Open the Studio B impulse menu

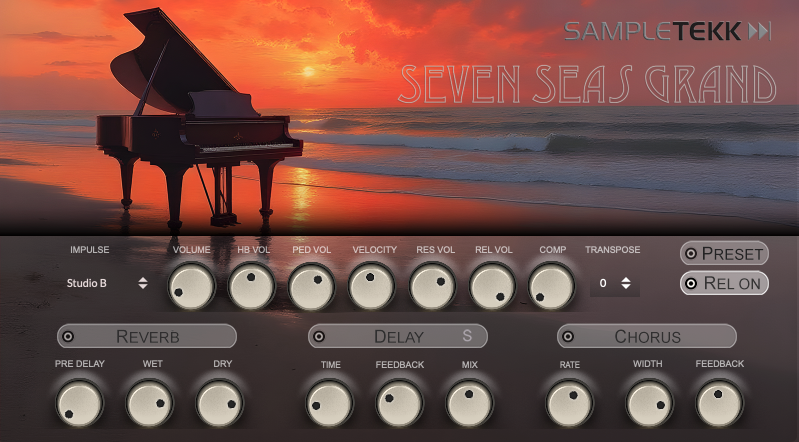point(88,283)
